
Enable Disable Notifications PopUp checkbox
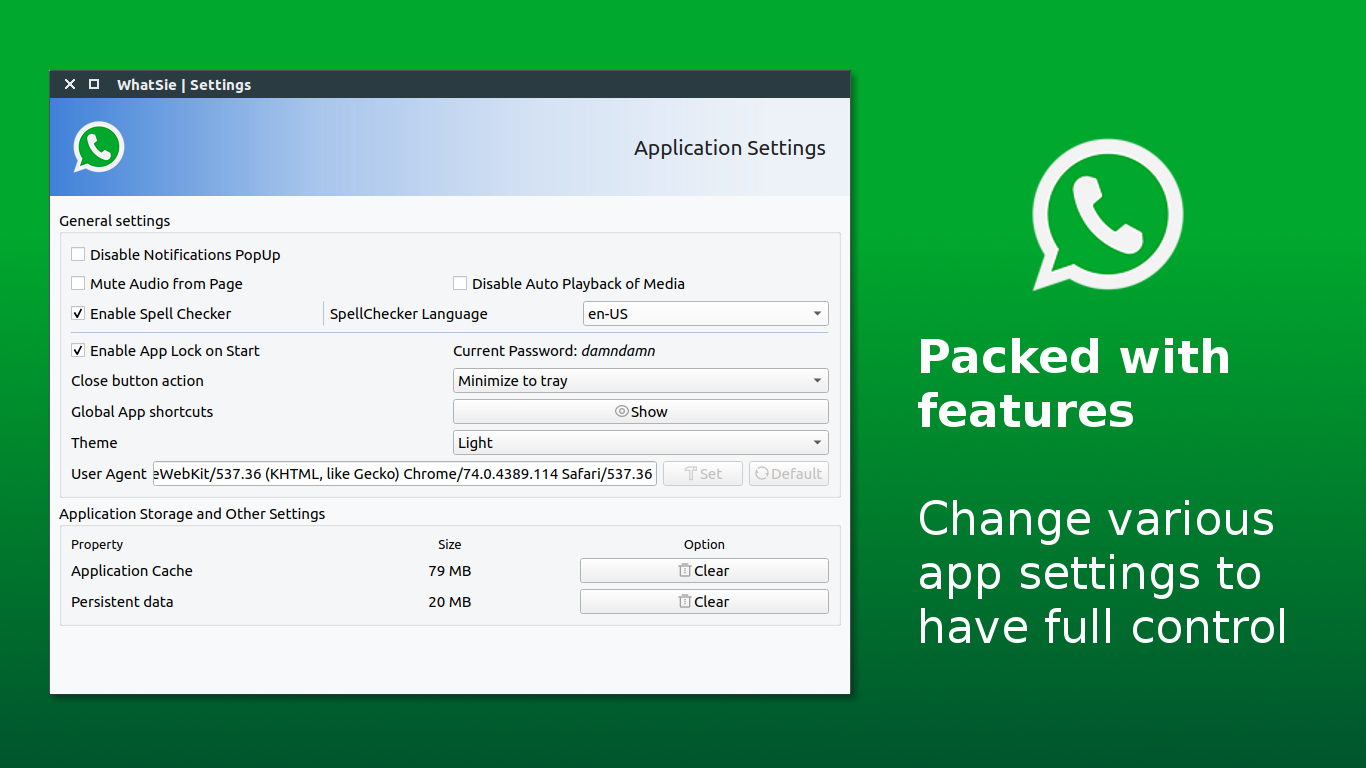click(78, 255)
